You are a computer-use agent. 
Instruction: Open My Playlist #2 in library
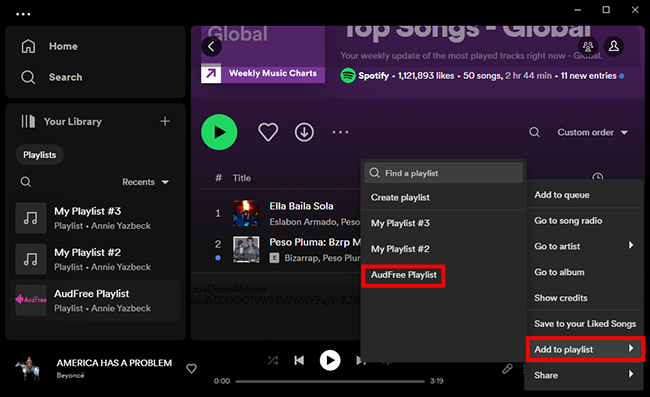[96, 259]
